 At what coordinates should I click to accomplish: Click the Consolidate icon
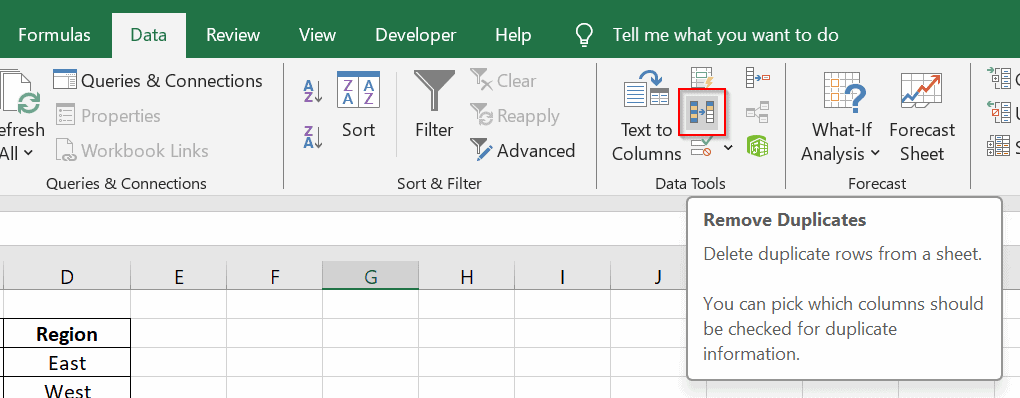pyautogui.click(x=758, y=77)
